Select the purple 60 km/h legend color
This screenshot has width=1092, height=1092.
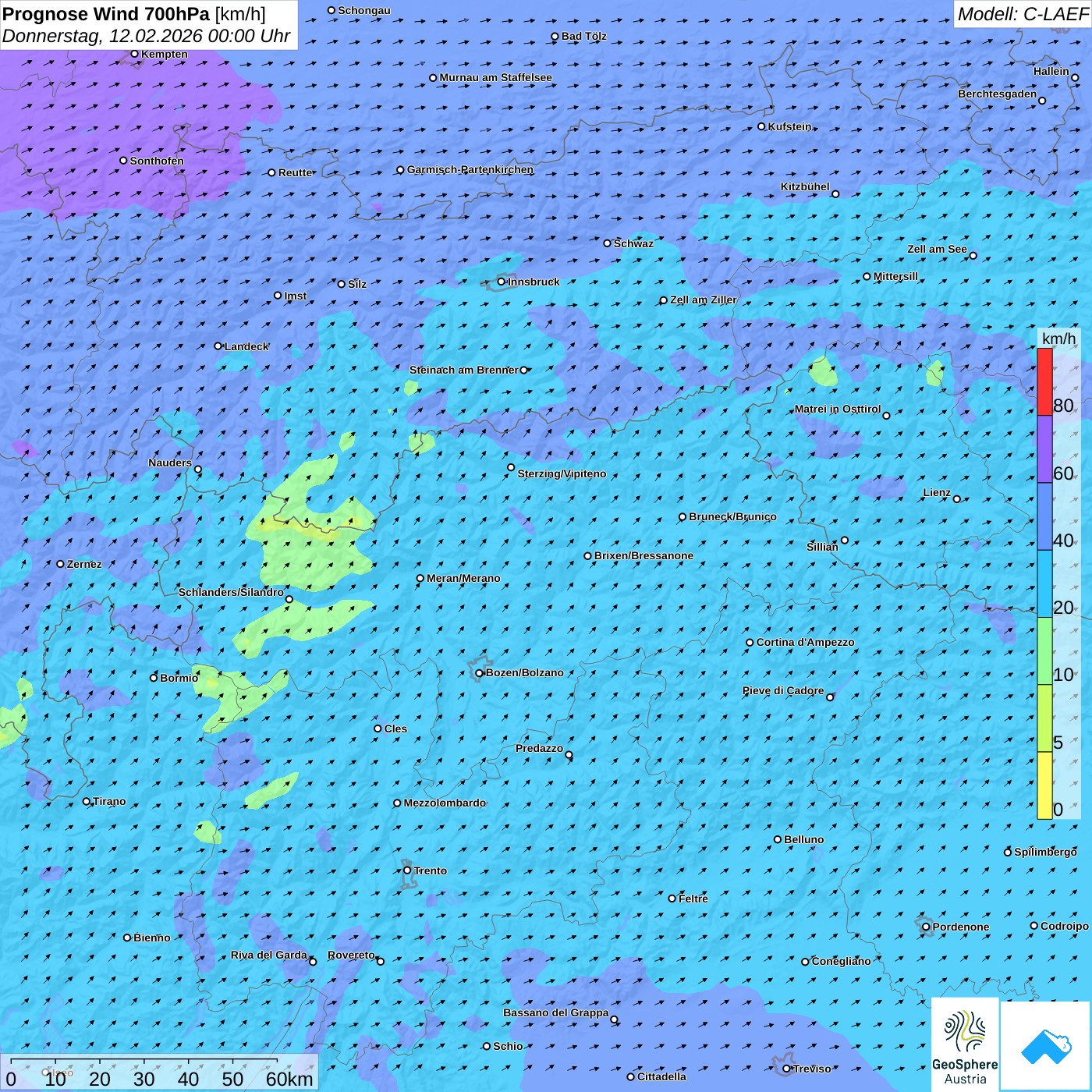(1044, 449)
